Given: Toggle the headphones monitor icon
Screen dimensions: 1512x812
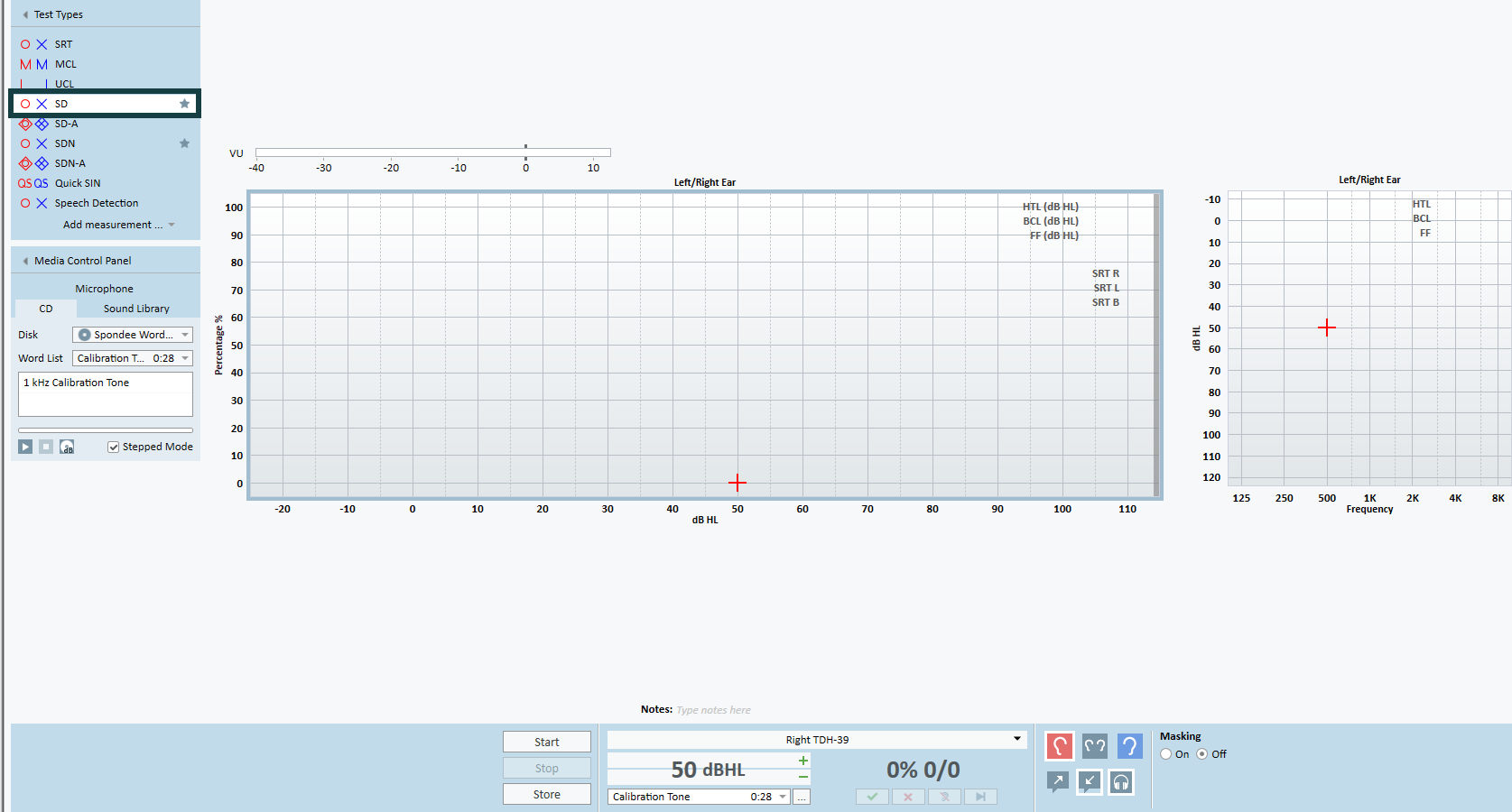Looking at the screenshot, I should point(1121,781).
